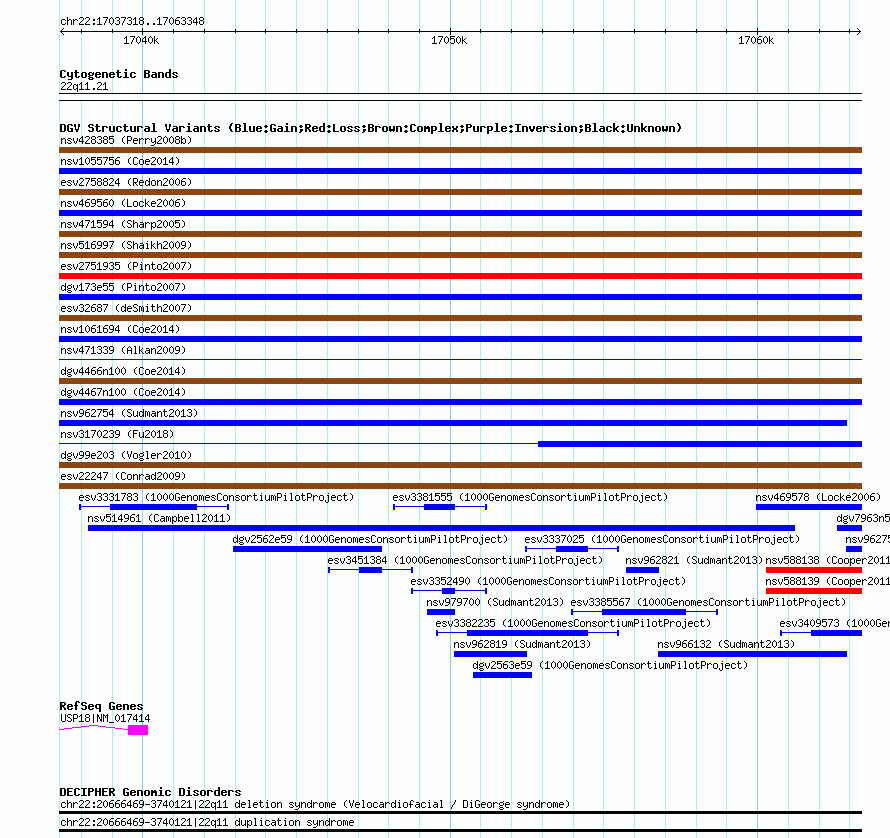Select the 22q11.21 cytogenetic band label
Viewport: 890px width, 838px height.
click(x=84, y=86)
